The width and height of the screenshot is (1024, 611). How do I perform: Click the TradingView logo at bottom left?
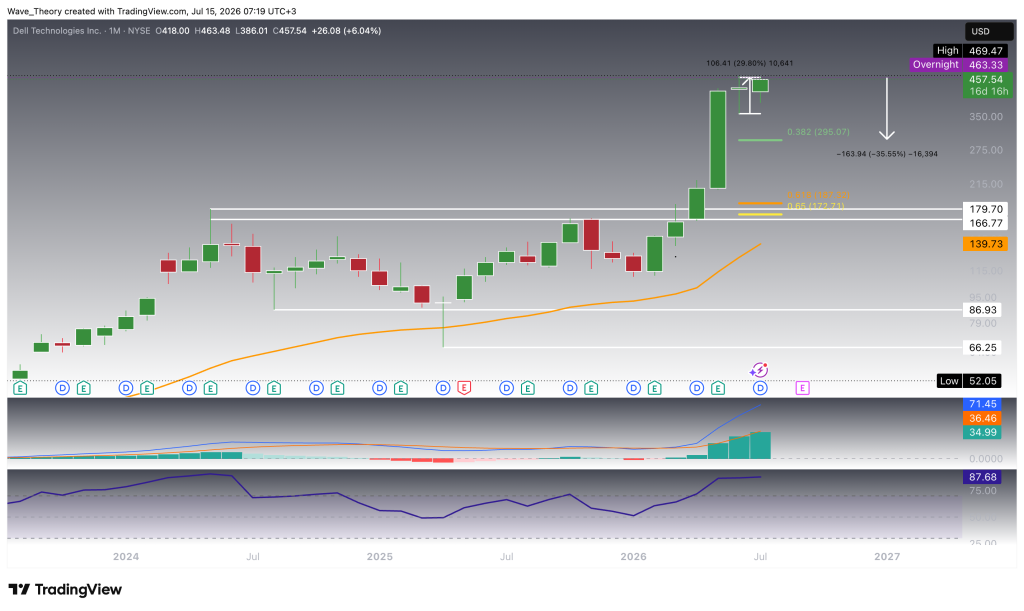pyautogui.click(x=65, y=589)
